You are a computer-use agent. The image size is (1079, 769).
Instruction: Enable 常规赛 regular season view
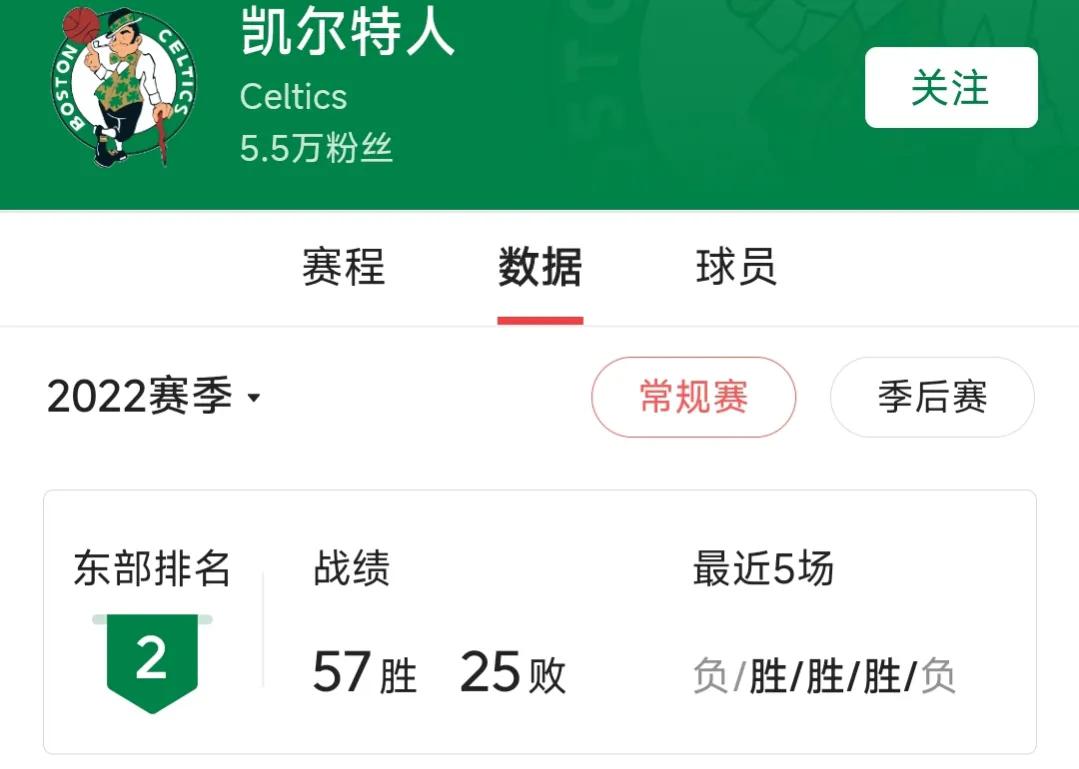pyautogui.click(x=693, y=397)
